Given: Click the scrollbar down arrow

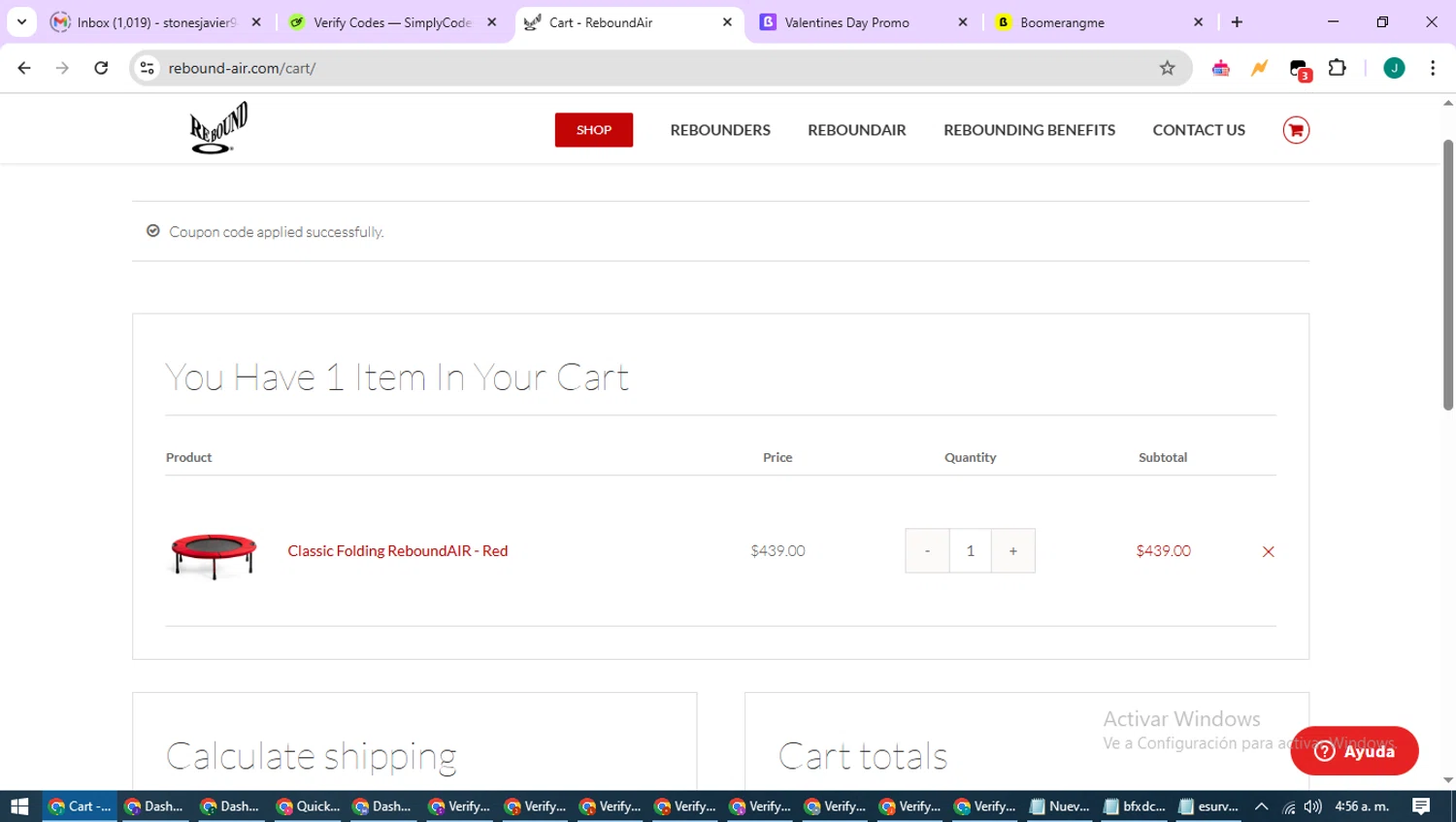Looking at the screenshot, I should pyautogui.click(x=1448, y=780).
